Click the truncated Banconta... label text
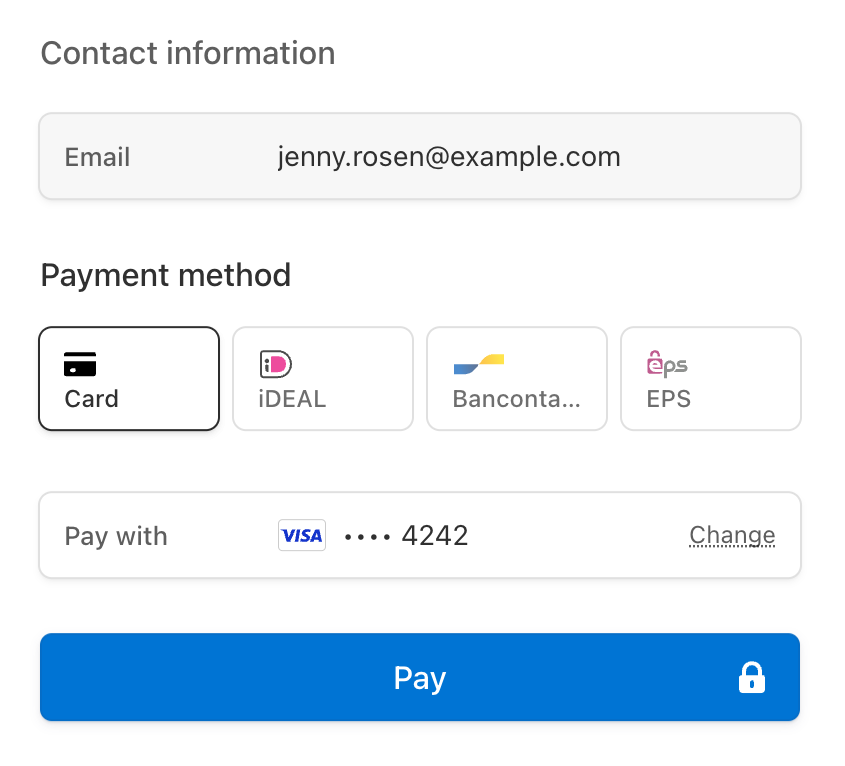The image size is (845, 766). [517, 399]
